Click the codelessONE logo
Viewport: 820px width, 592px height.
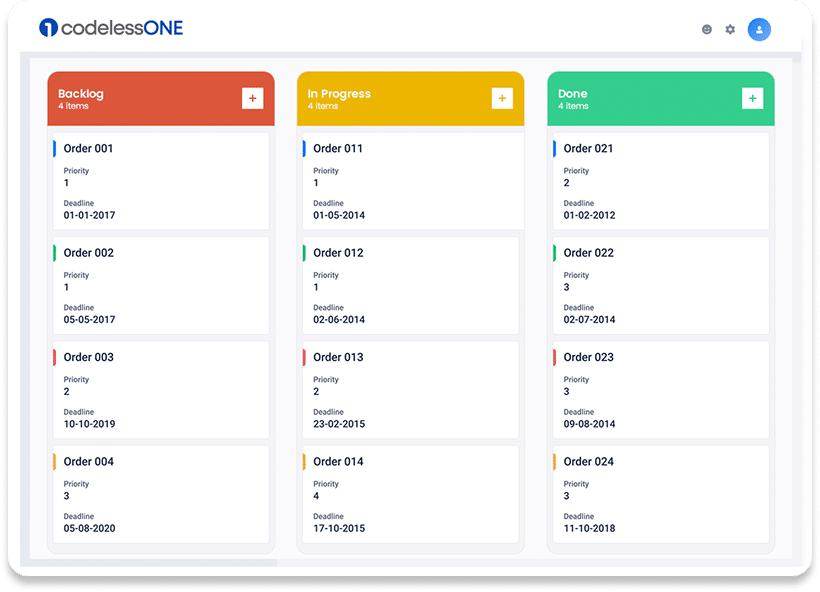pyautogui.click(x=111, y=28)
